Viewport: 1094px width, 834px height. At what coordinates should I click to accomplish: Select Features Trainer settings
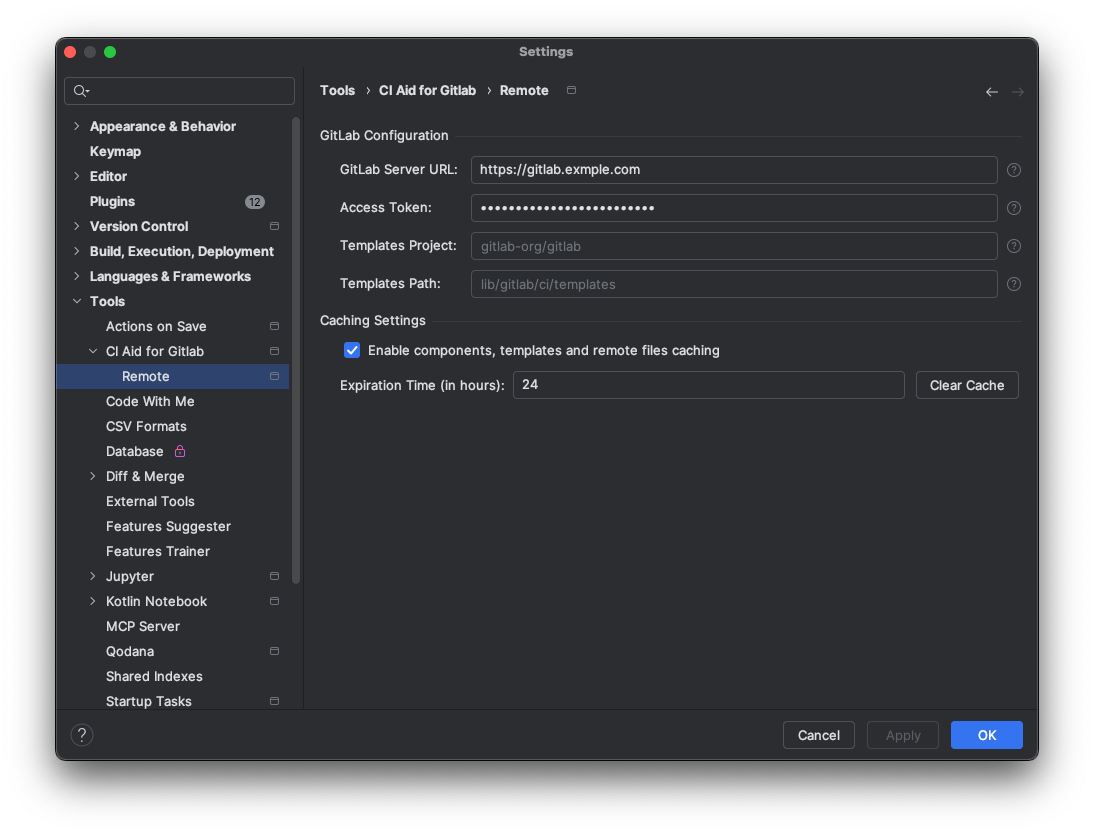coord(158,551)
